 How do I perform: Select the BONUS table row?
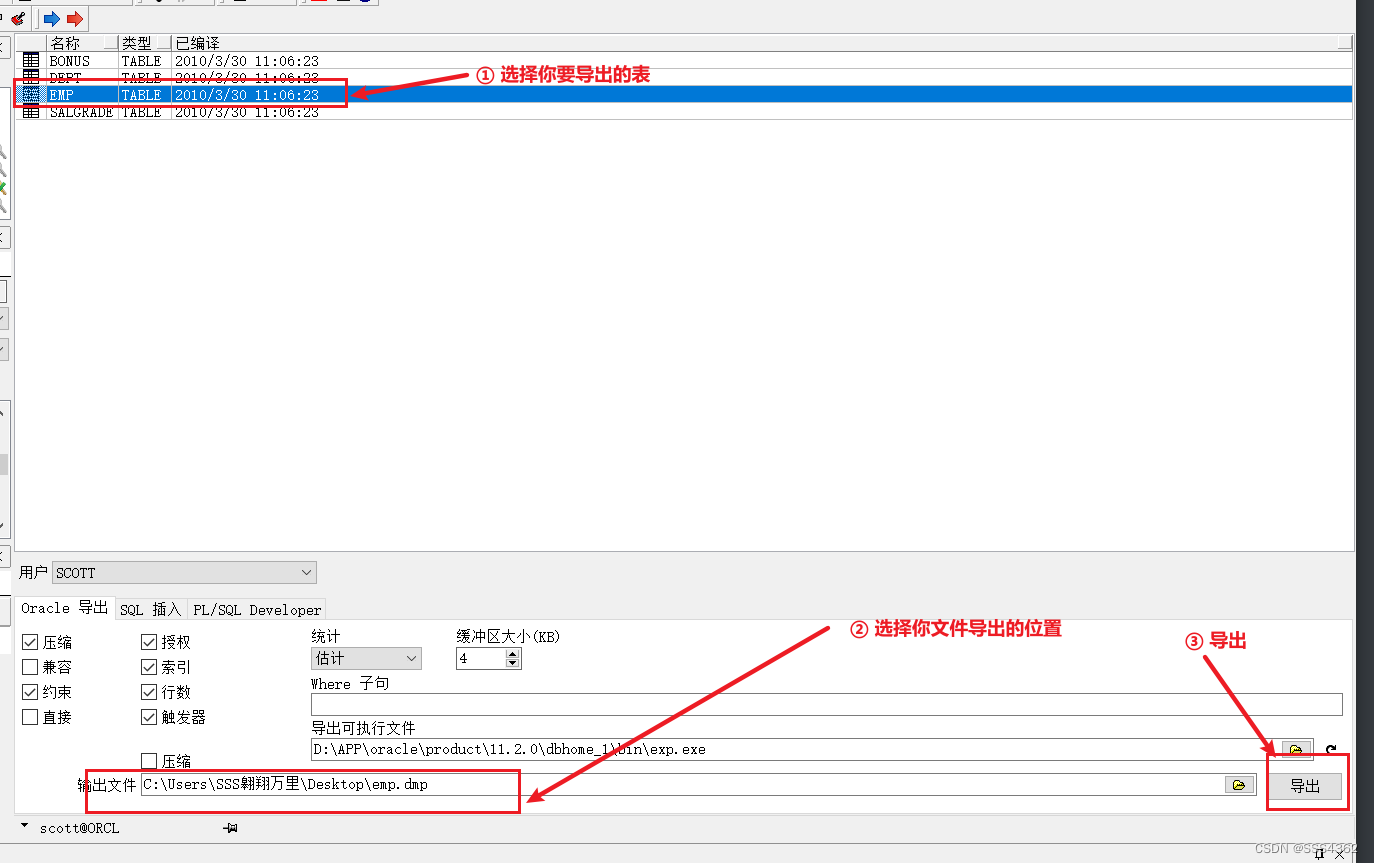[x=684, y=61]
